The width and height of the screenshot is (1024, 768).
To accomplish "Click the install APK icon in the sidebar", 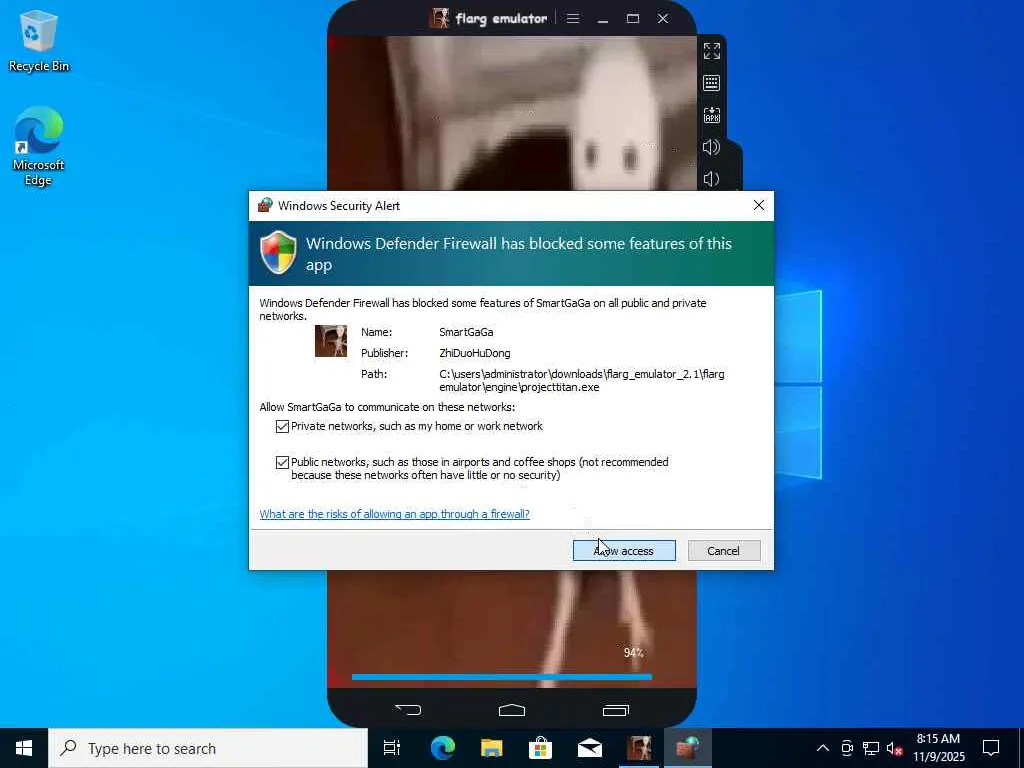I will [x=711, y=115].
